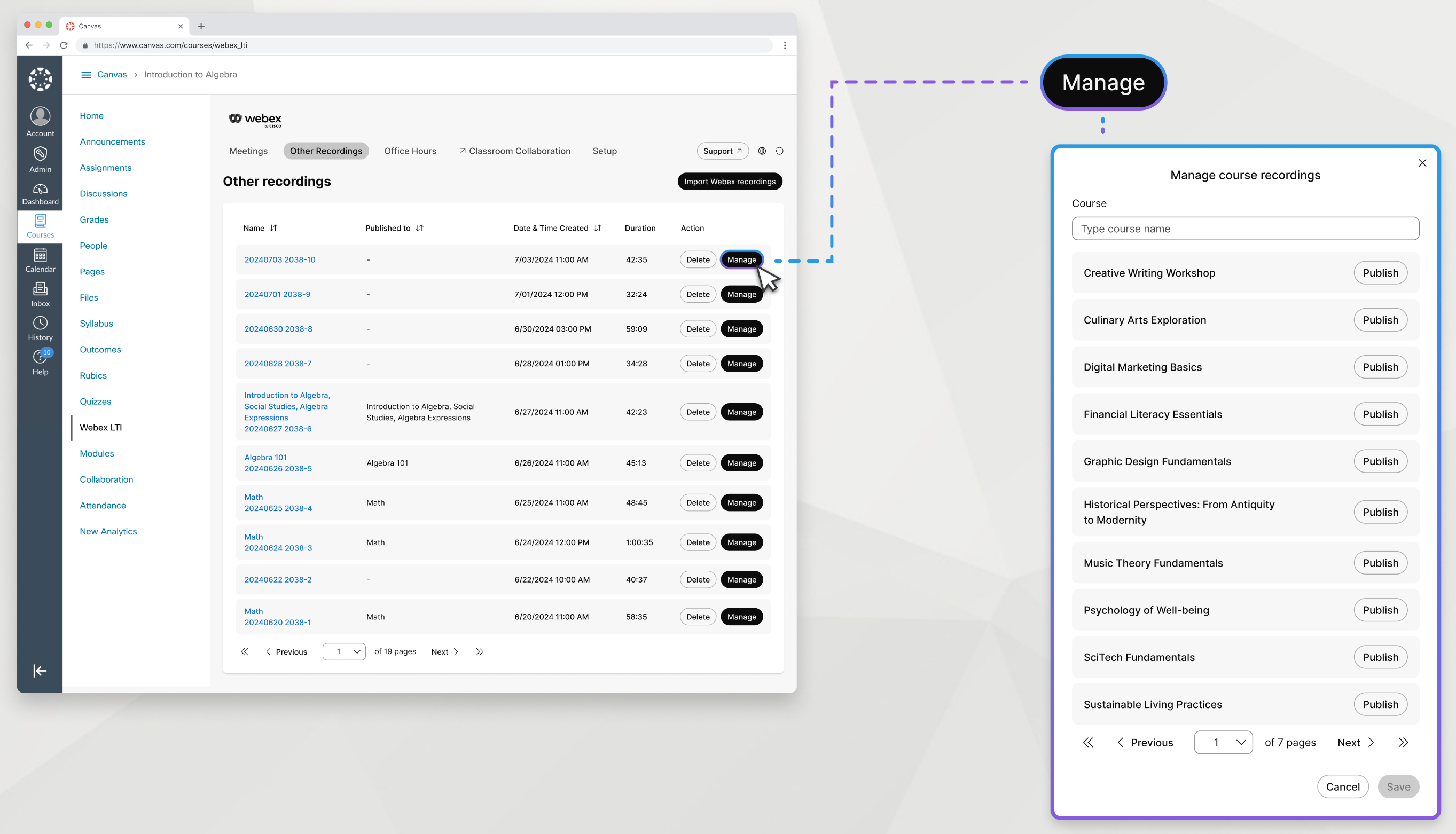Toggle the Name column sort order
This screenshot has height=834, width=1456.
pyautogui.click(x=273, y=228)
